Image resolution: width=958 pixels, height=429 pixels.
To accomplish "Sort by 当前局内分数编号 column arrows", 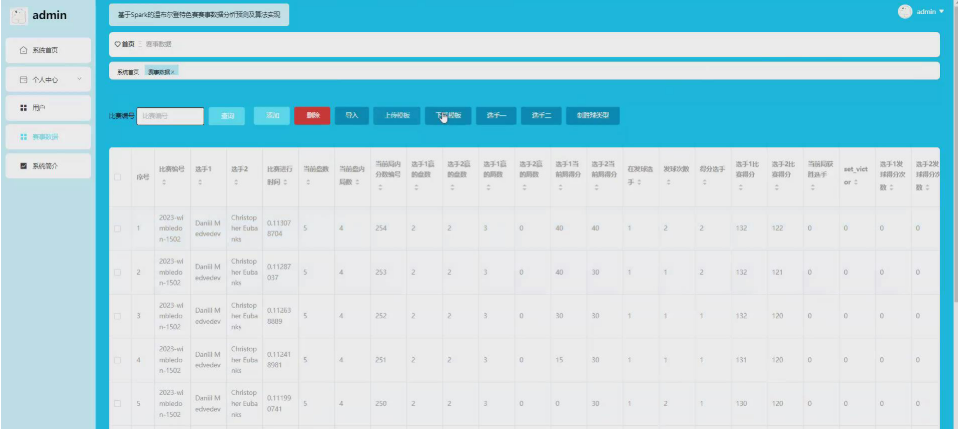I will pyautogui.click(x=379, y=188).
